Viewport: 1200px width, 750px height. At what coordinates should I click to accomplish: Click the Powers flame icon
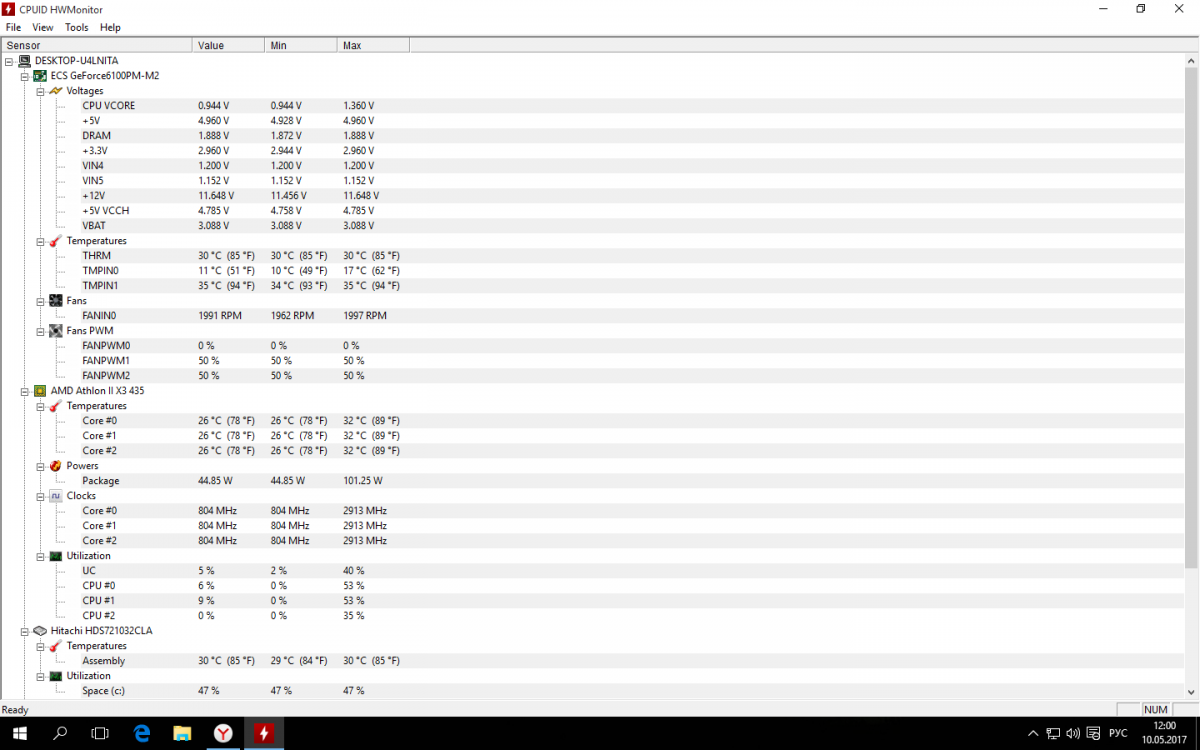point(56,466)
